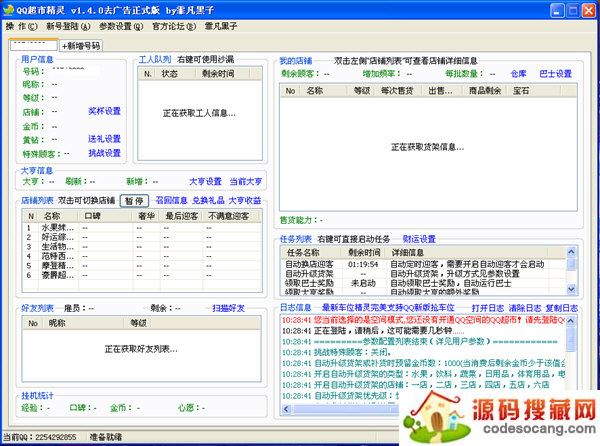Open the 参数设置(Q) menu
This screenshot has height=446, width=600.
[x=121, y=26]
